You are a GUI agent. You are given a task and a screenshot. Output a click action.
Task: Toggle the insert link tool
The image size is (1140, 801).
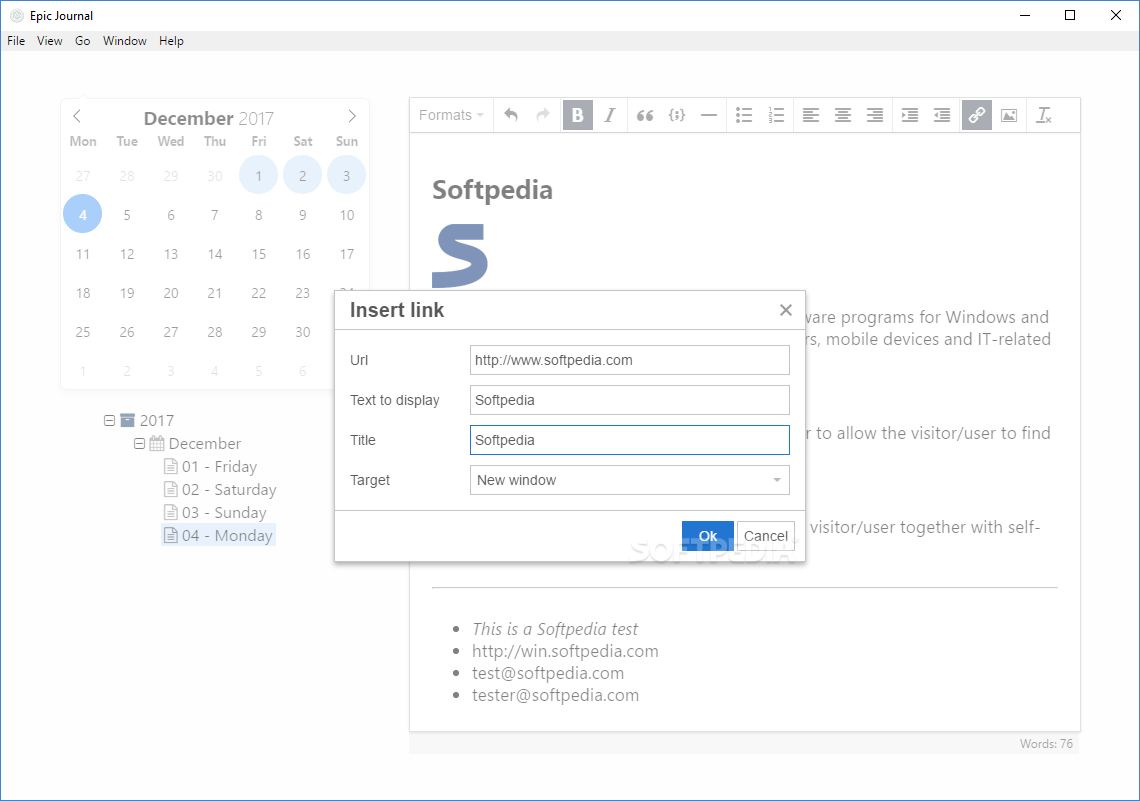tap(976, 115)
